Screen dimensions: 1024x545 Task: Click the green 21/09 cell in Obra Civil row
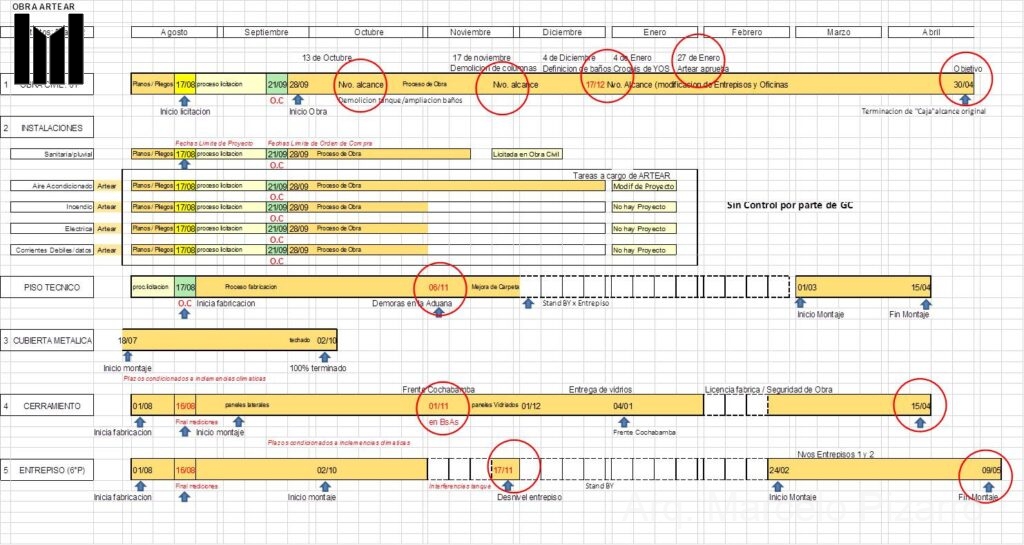pyautogui.click(x=277, y=85)
